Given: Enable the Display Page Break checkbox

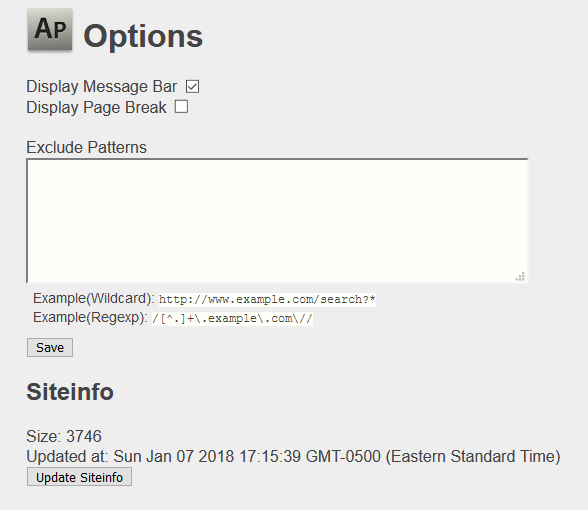Looking at the screenshot, I should pyautogui.click(x=182, y=106).
